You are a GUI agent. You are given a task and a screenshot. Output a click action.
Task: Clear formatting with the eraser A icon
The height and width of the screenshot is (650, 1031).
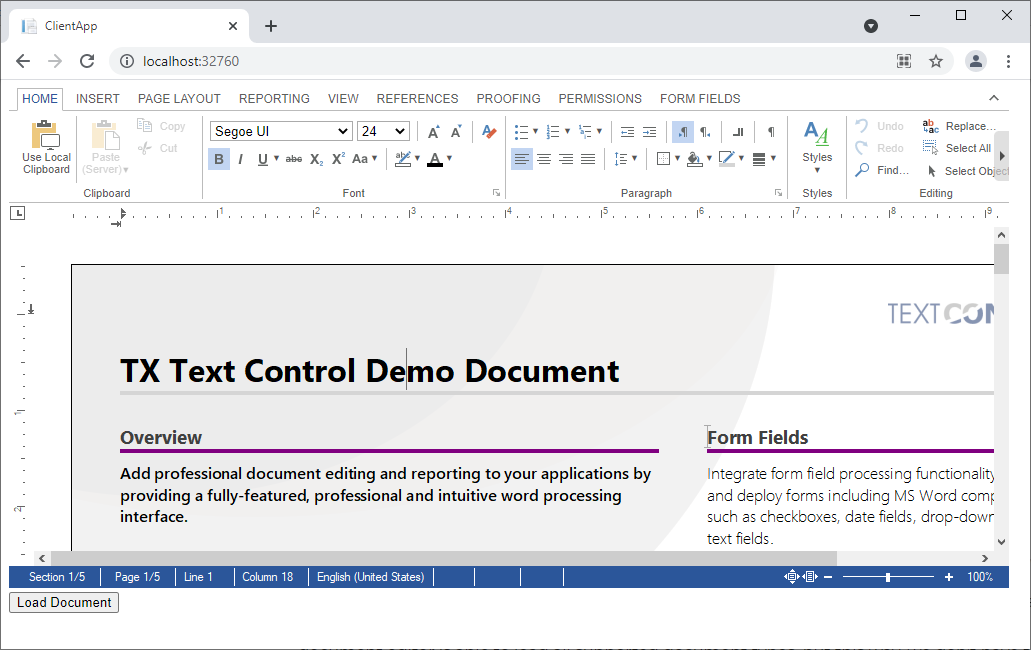[489, 131]
